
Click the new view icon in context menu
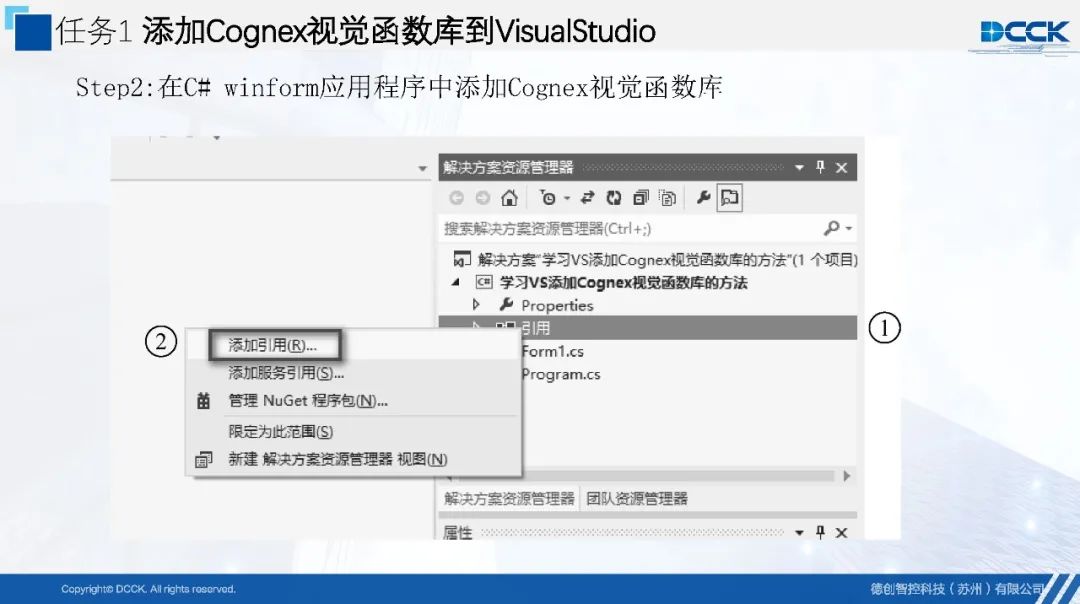[203, 459]
